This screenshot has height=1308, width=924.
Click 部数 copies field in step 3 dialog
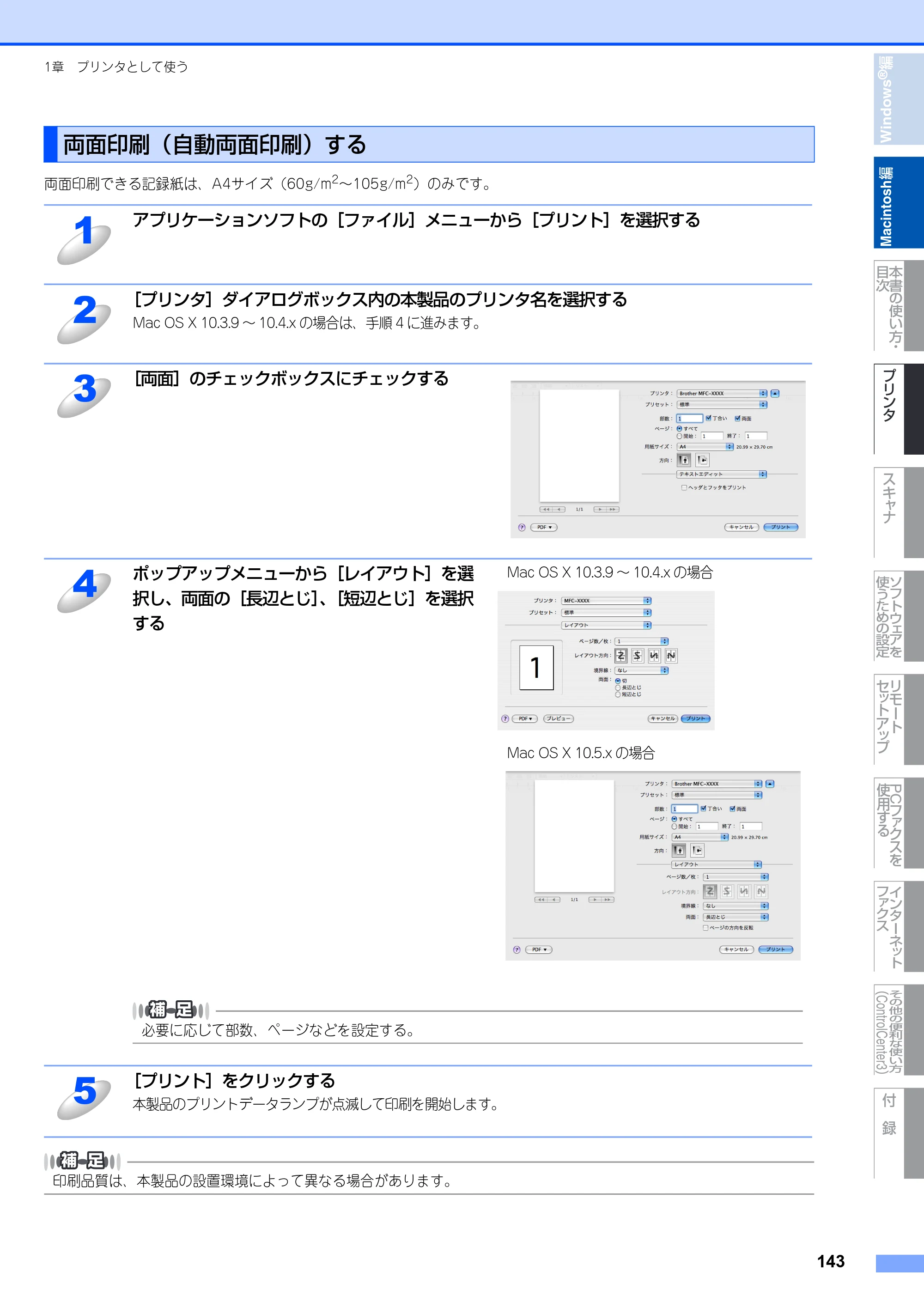point(689,418)
